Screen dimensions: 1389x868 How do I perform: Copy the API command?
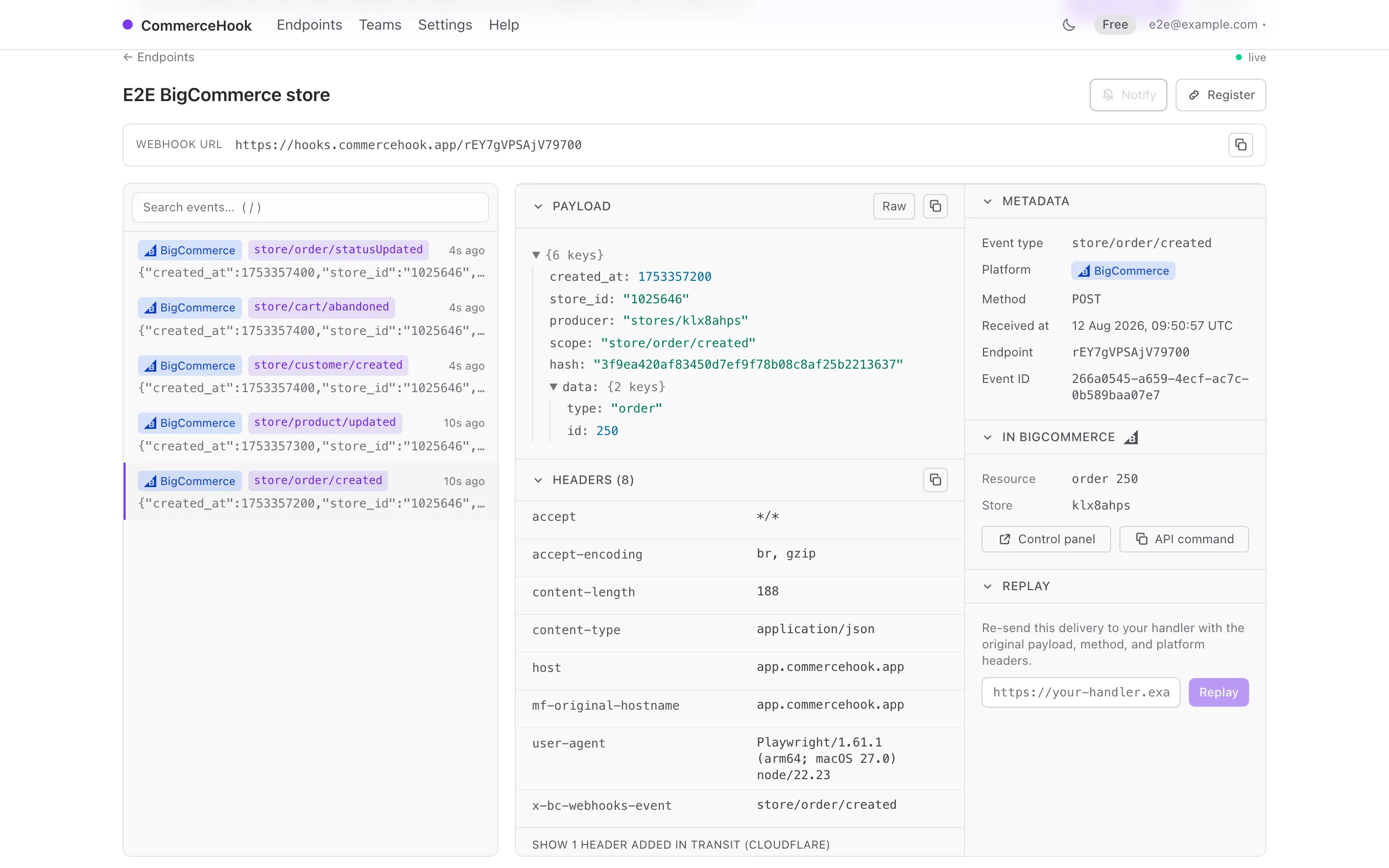click(1184, 539)
